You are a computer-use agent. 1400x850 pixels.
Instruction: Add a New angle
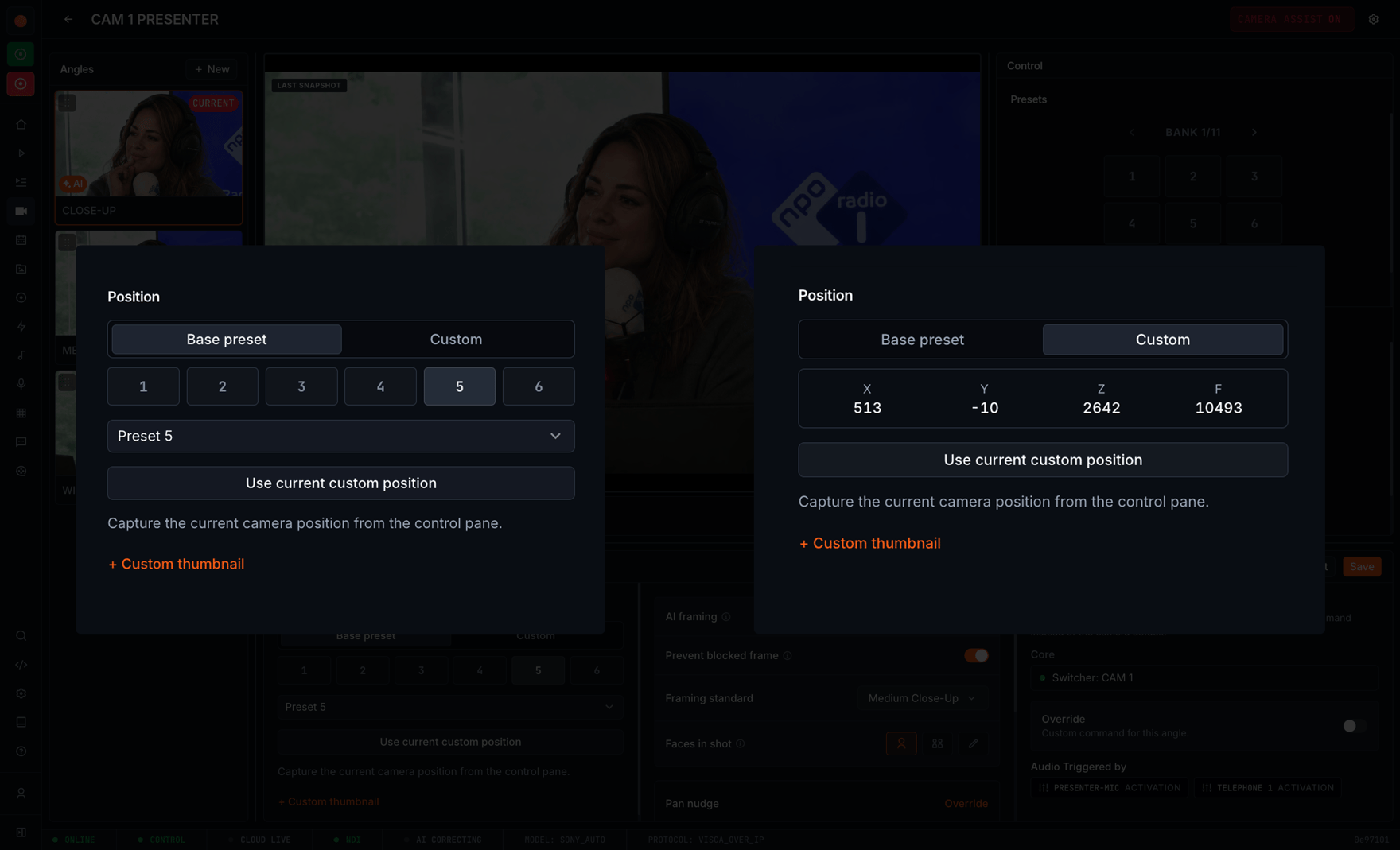[212, 69]
